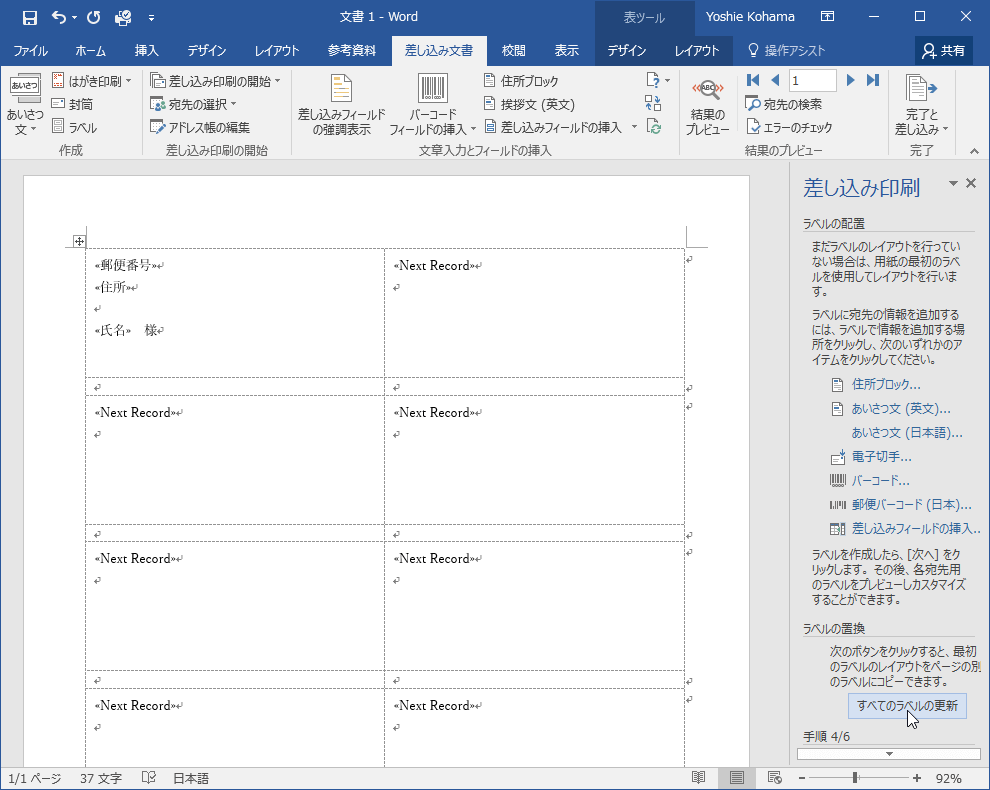This screenshot has height=790, width=990.
Task: Click アドレス帳の編集
Action: [x=200, y=127]
